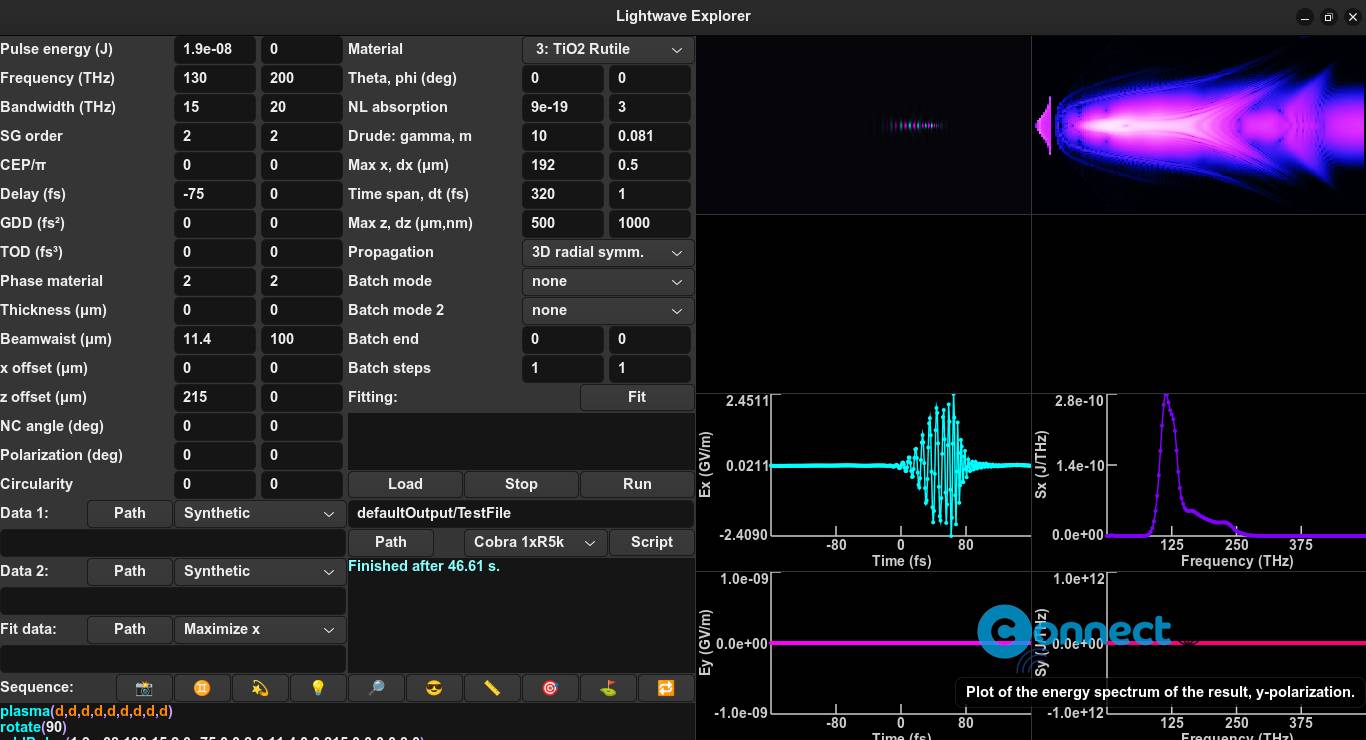1366x740 pixels.
Task: Click the golf flag sequence icon
Action: [x=608, y=688]
